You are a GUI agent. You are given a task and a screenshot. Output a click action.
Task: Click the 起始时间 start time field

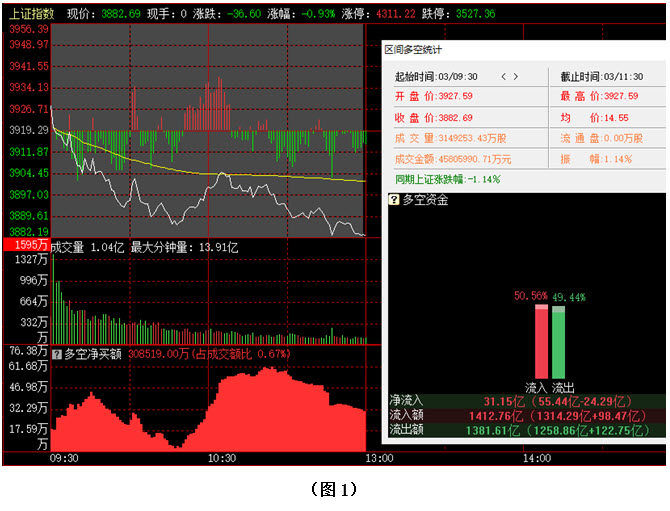[x=435, y=76]
